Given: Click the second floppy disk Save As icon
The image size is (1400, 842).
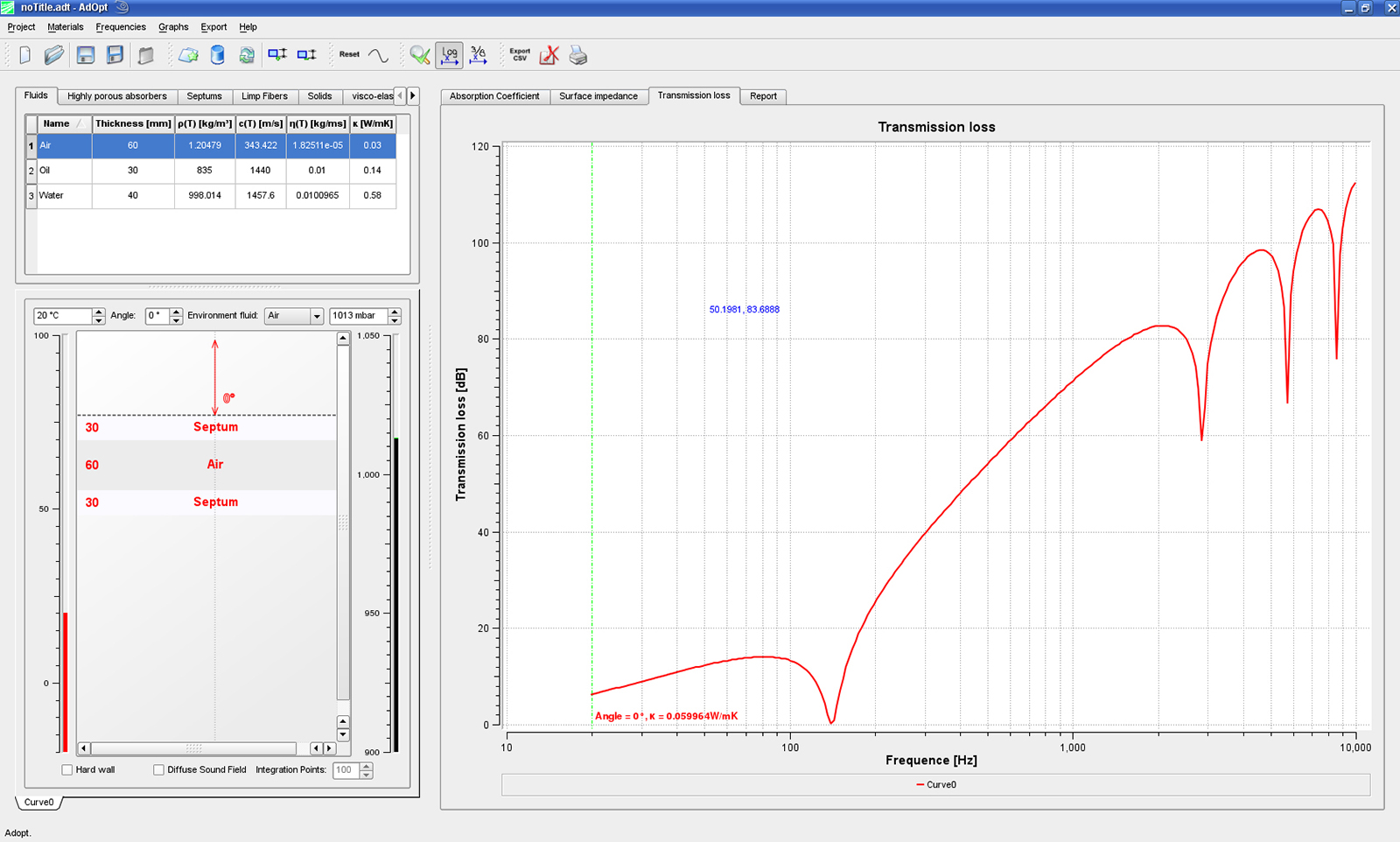Looking at the screenshot, I should point(115,55).
